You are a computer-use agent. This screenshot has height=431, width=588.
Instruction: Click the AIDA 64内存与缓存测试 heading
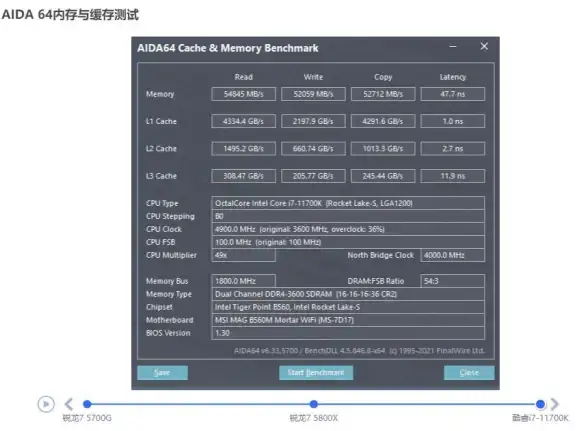(70, 15)
